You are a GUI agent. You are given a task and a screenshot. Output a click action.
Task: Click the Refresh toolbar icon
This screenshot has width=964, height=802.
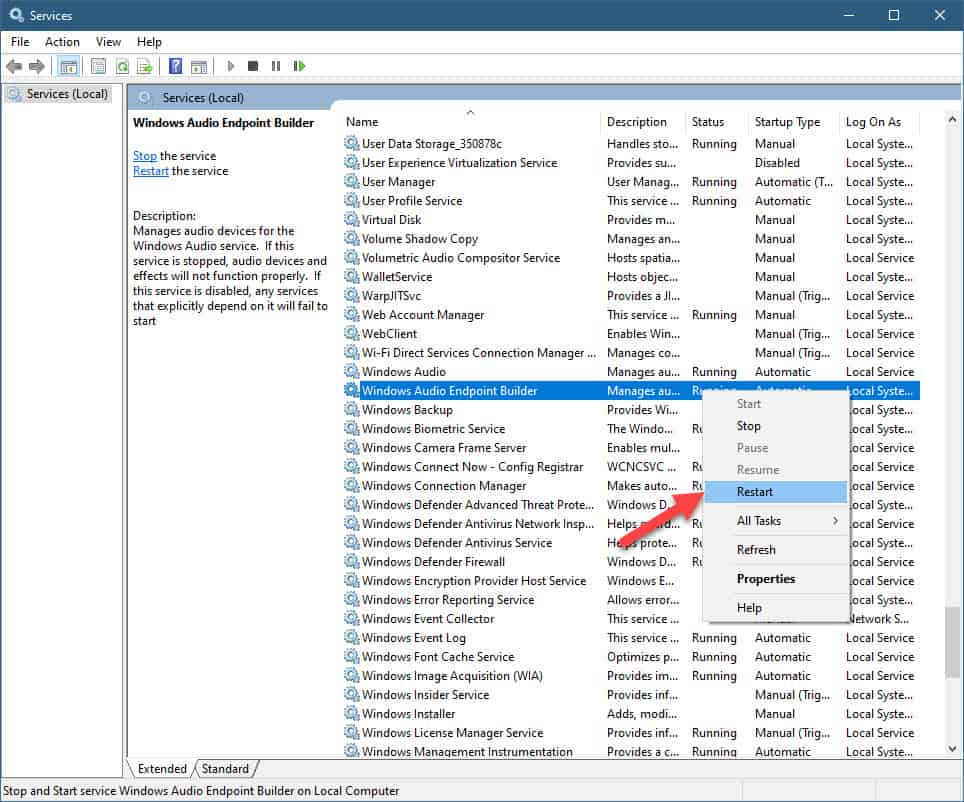(x=122, y=66)
